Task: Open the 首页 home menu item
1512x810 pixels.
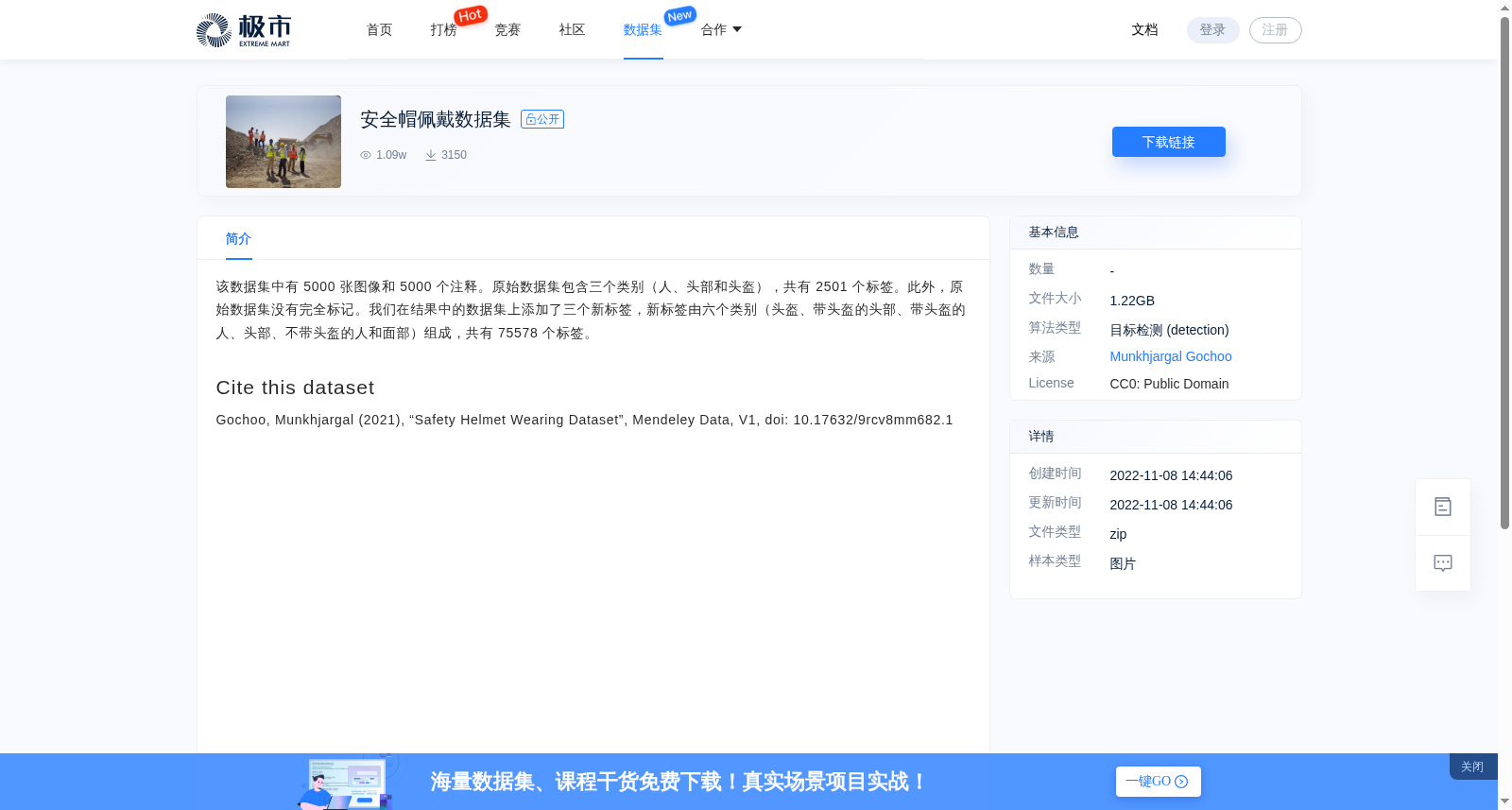Action: click(x=379, y=30)
